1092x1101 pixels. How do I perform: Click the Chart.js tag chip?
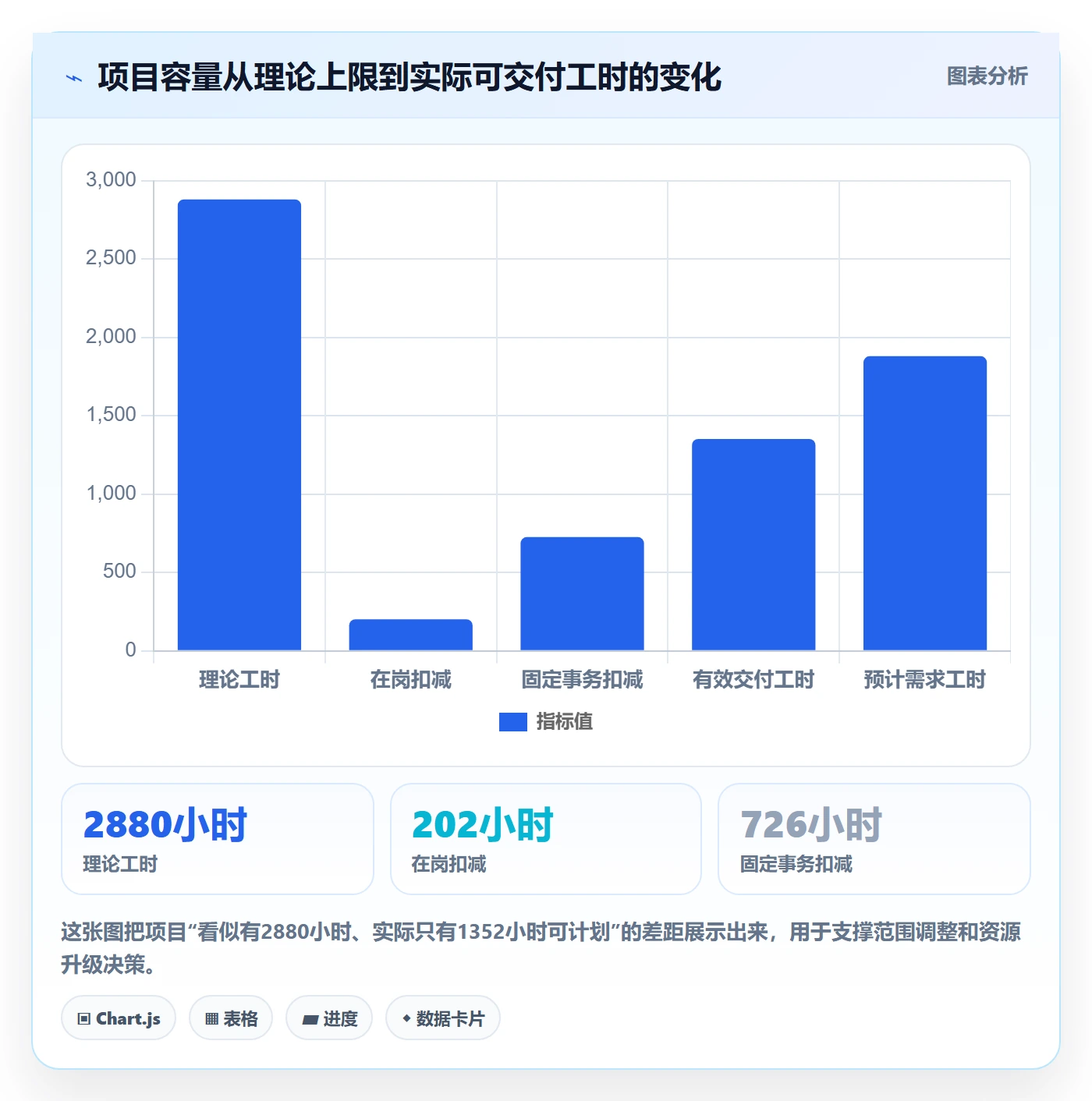pyautogui.click(x=119, y=1018)
